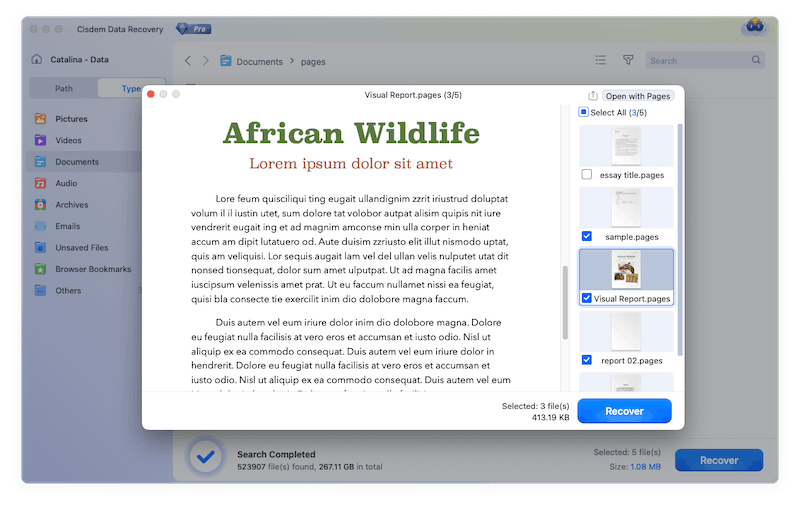This screenshot has height=510, width=800.
Task: Click the Emails category icon
Action: click(x=40, y=226)
